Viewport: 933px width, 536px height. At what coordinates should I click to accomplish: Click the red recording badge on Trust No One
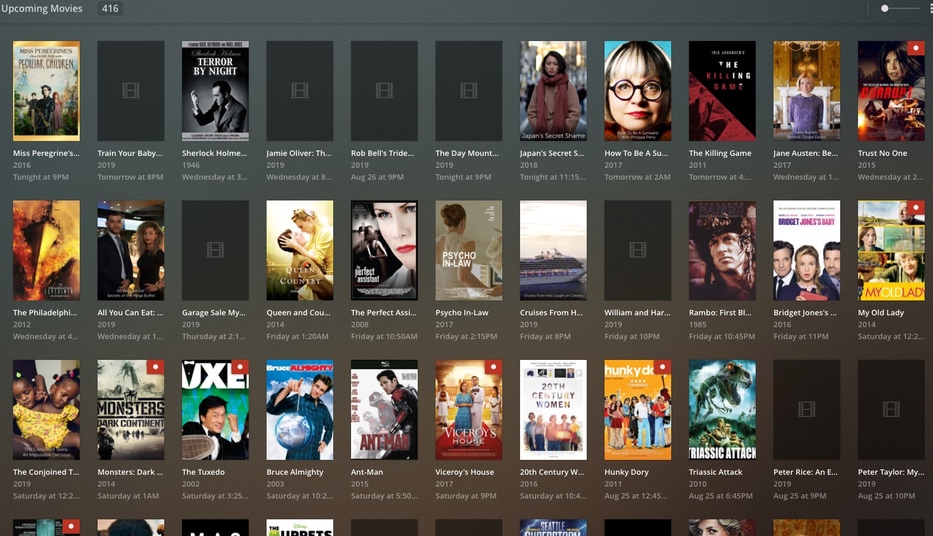pos(916,48)
